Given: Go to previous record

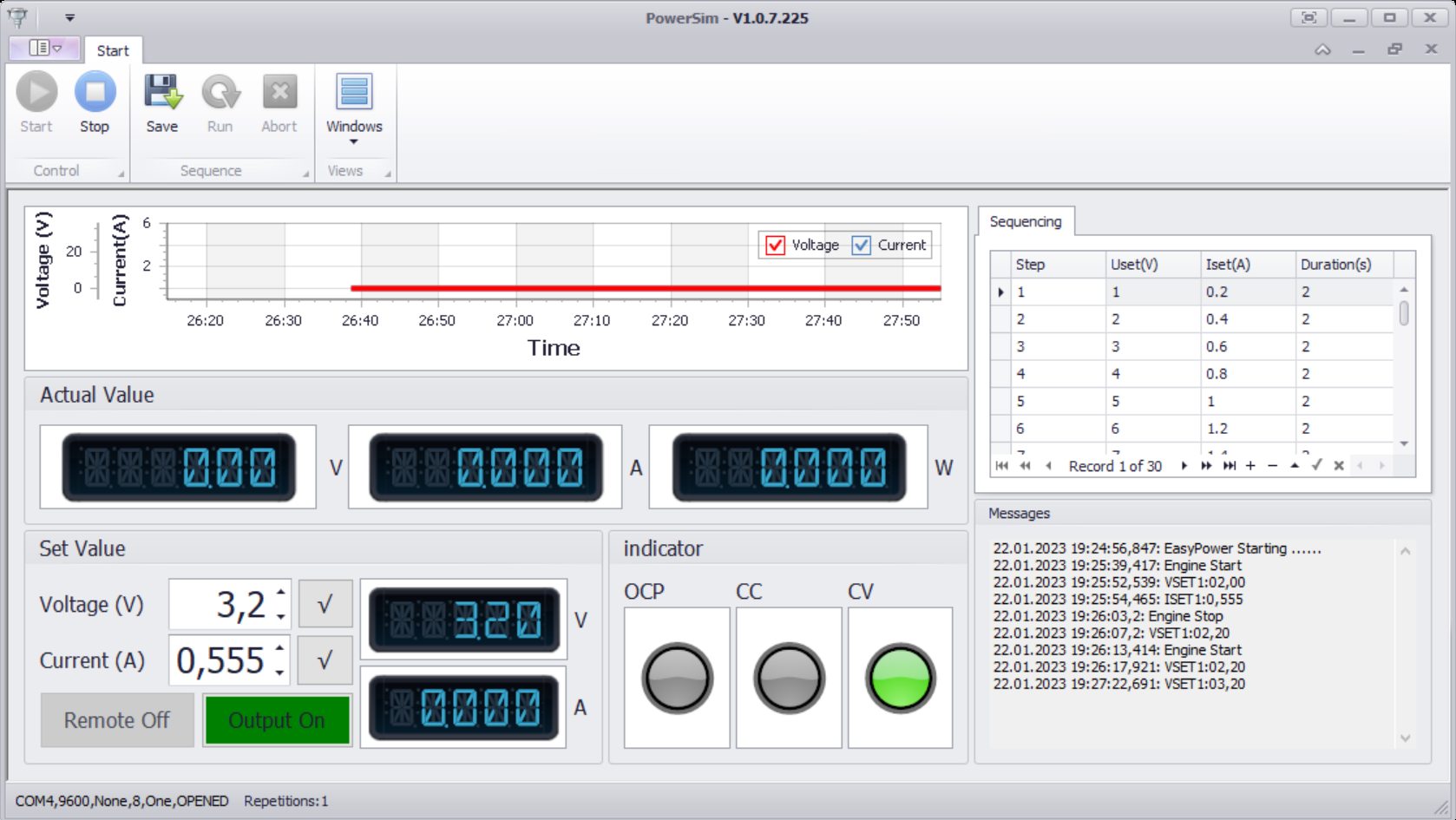Looking at the screenshot, I should pyautogui.click(x=1048, y=466).
